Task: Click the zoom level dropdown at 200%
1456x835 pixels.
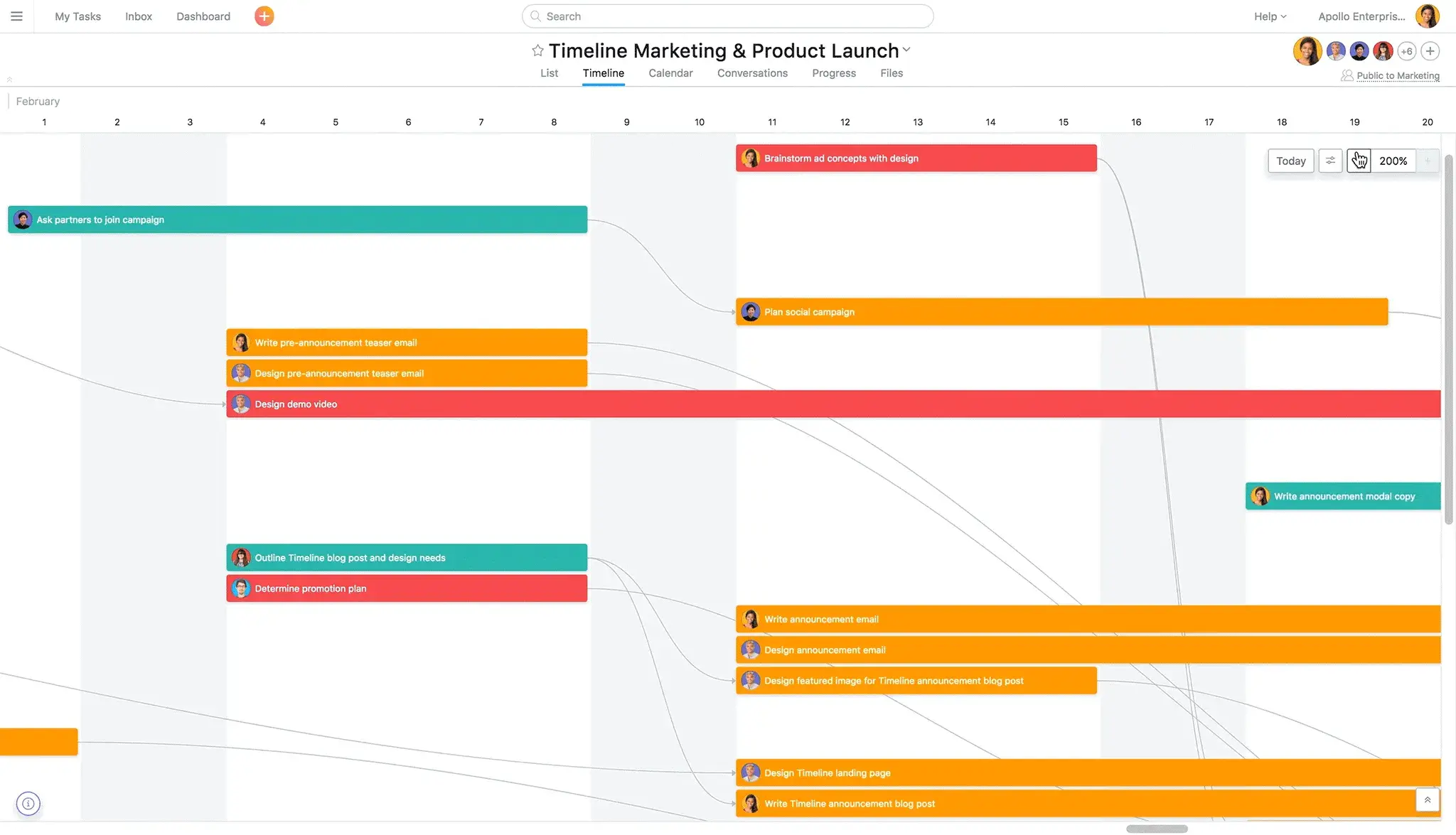Action: [1393, 160]
